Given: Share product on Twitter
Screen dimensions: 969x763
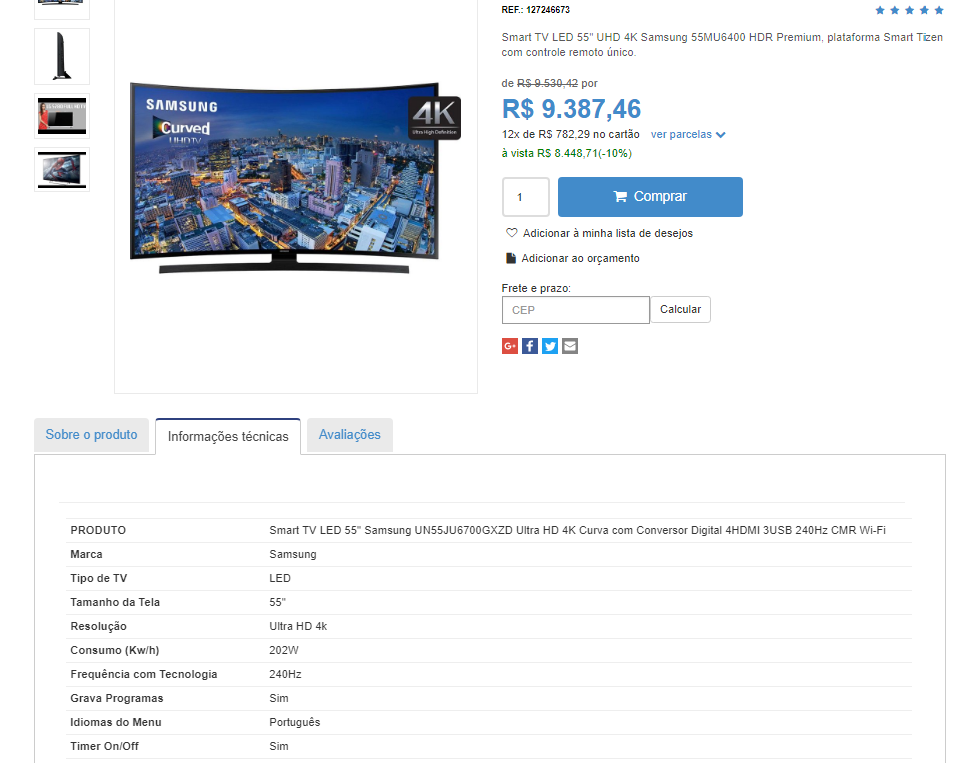Looking at the screenshot, I should coord(550,346).
